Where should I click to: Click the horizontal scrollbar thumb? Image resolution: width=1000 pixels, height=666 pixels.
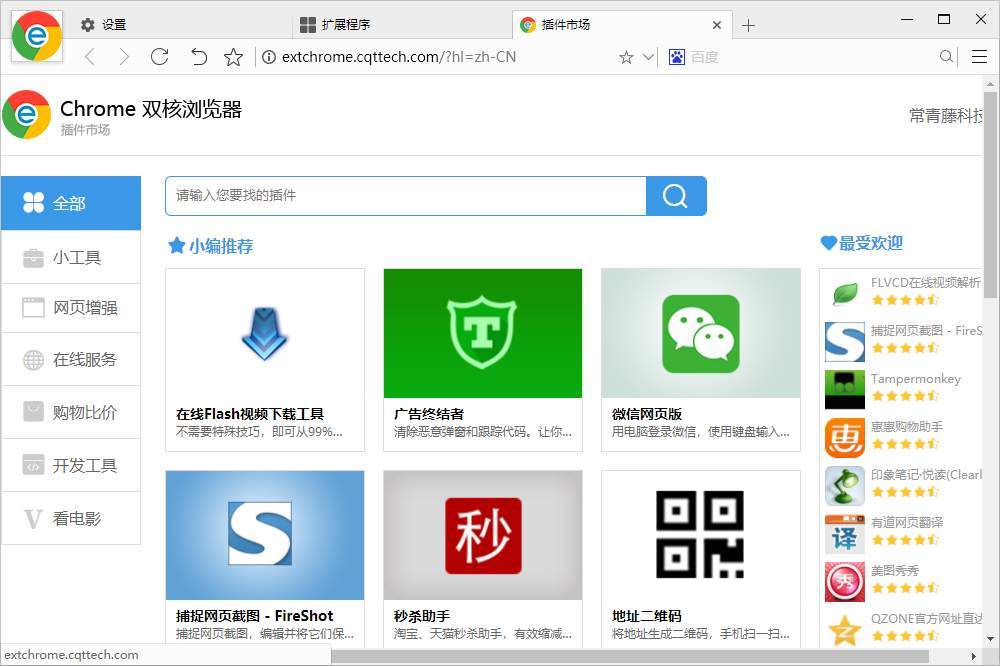pos(630,656)
